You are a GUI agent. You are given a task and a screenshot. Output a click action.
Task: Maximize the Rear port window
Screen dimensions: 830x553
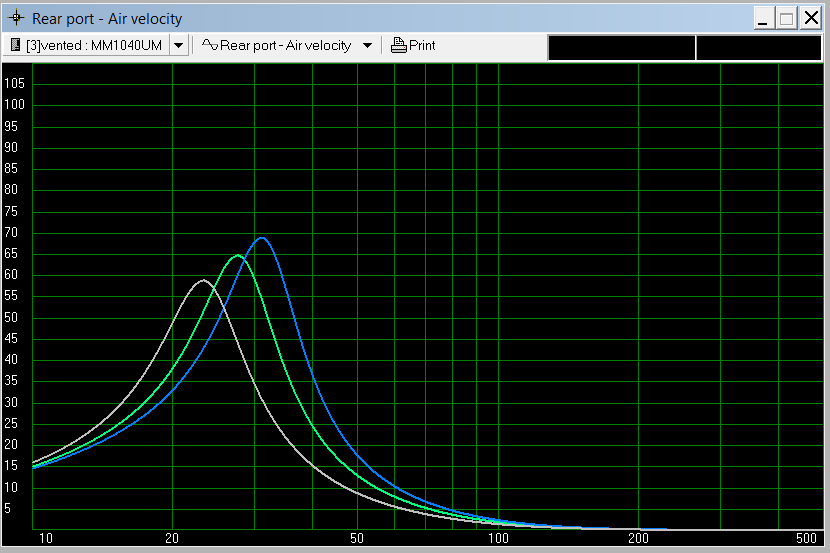787,19
